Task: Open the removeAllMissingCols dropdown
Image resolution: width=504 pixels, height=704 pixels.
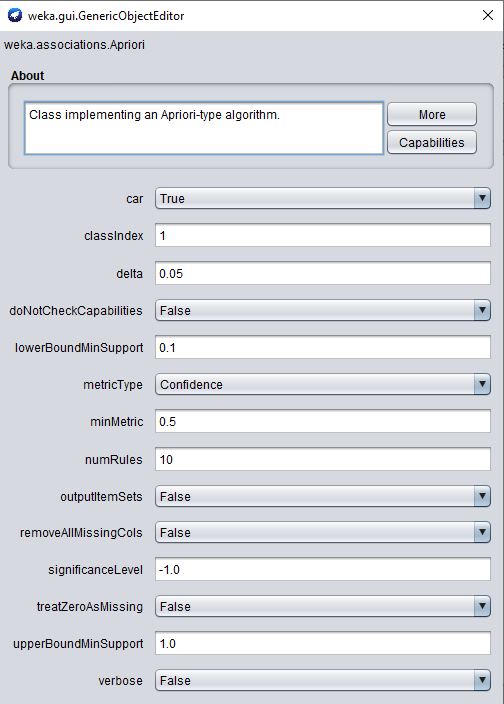Action: 323,532
